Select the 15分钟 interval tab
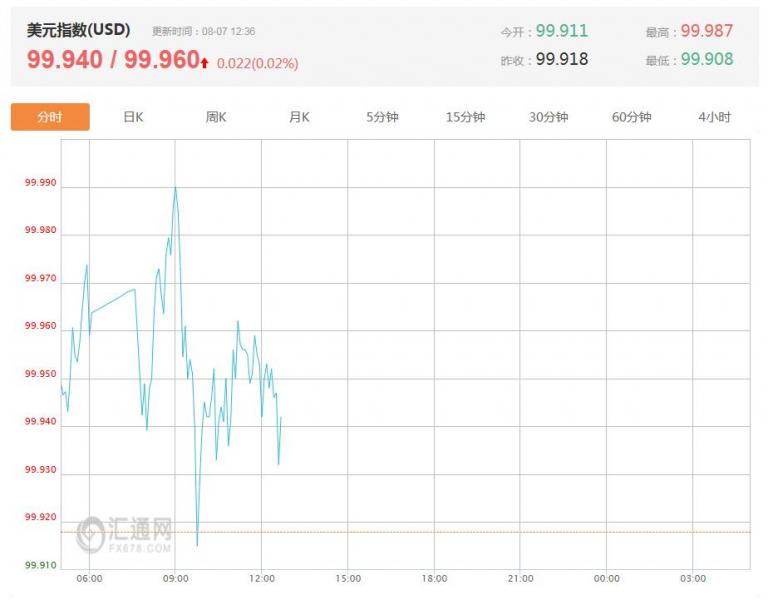 [x=465, y=117]
